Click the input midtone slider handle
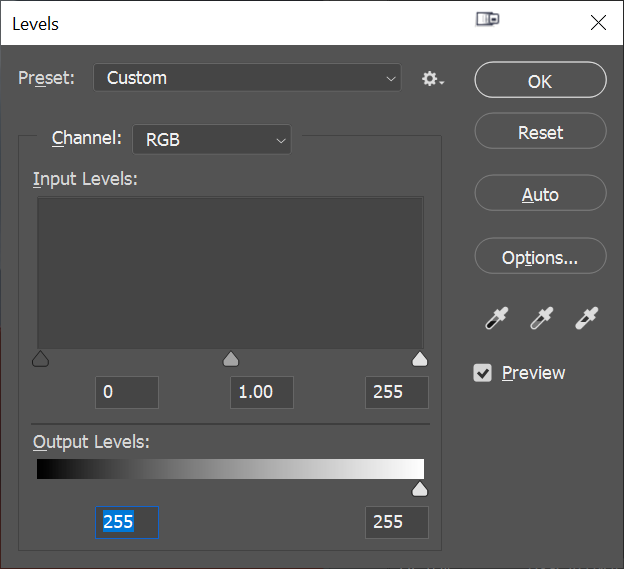The height and width of the screenshot is (569, 624). click(230, 359)
